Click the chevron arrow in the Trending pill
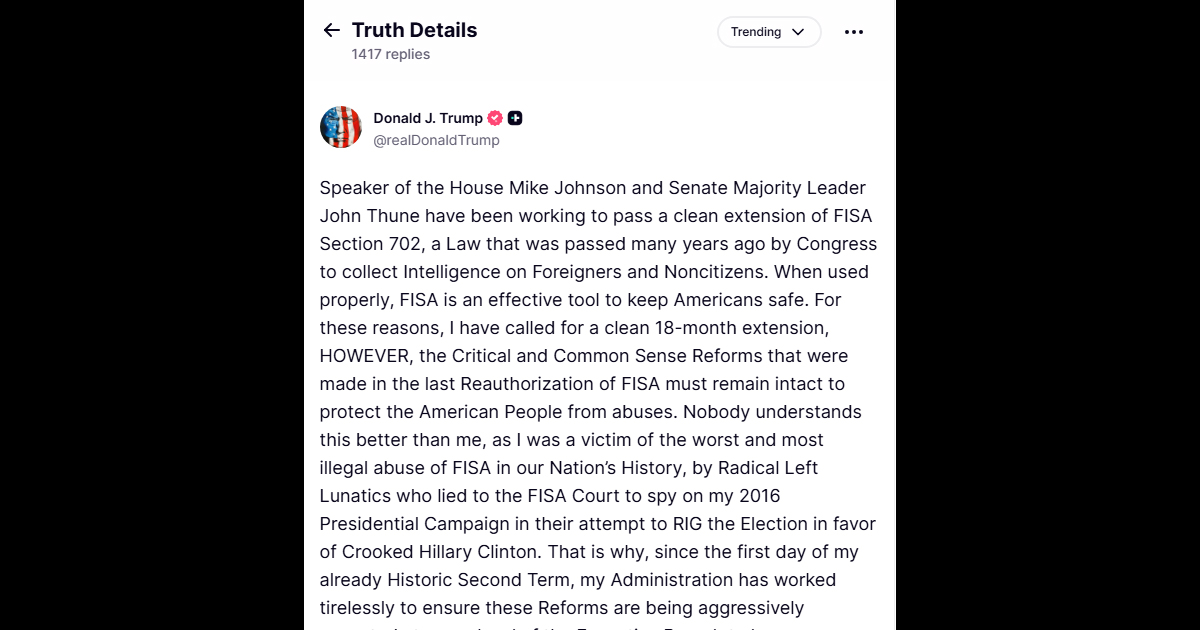Screen dimensions: 1200x630 (798, 32)
